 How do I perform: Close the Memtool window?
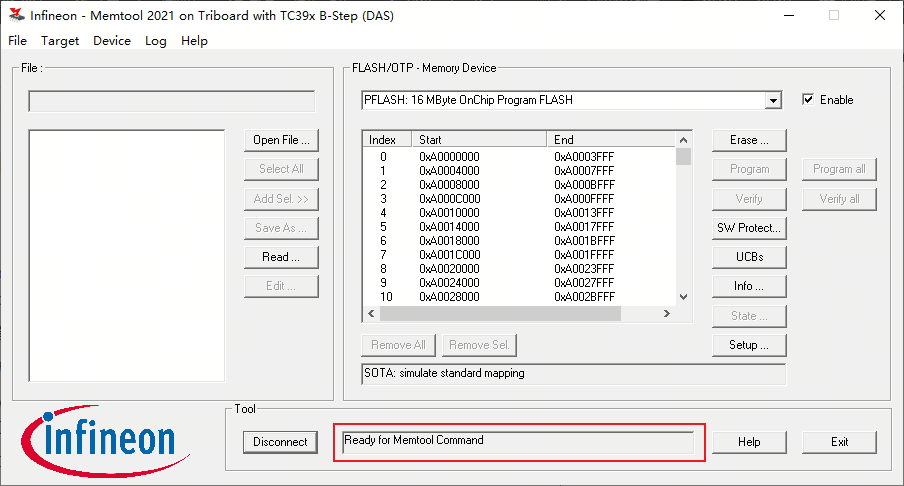pos(880,16)
